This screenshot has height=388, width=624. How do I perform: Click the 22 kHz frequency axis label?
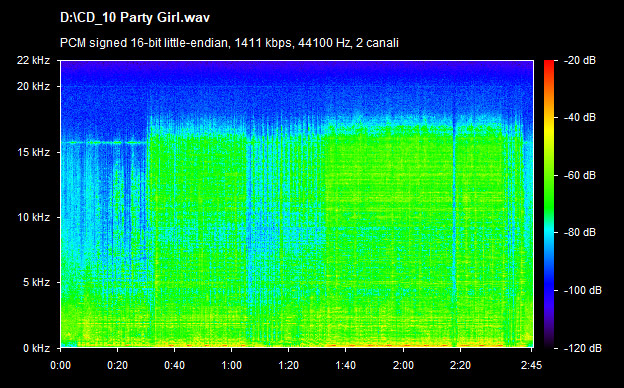[x=33, y=60]
